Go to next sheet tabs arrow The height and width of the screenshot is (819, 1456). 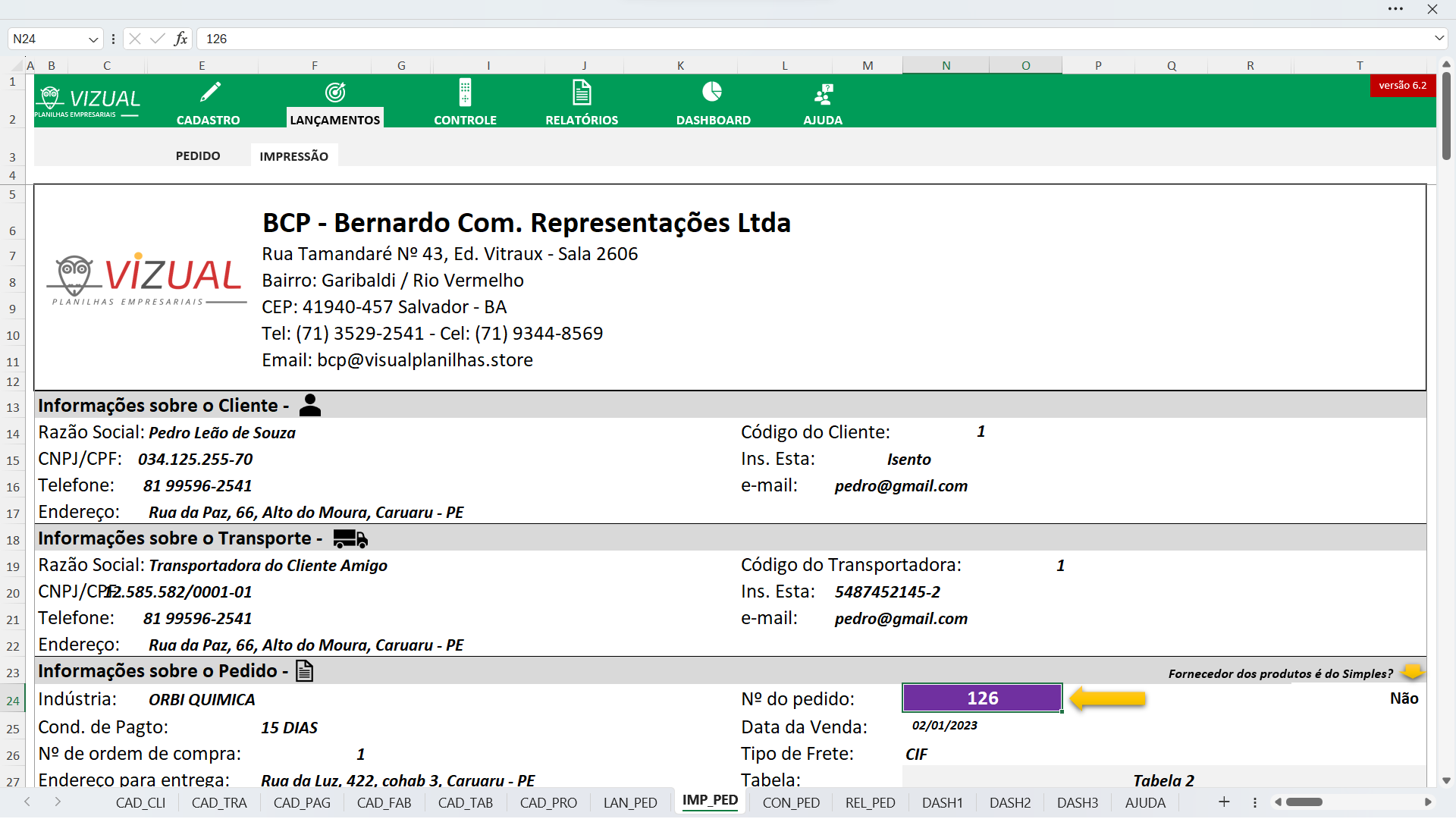(58, 802)
